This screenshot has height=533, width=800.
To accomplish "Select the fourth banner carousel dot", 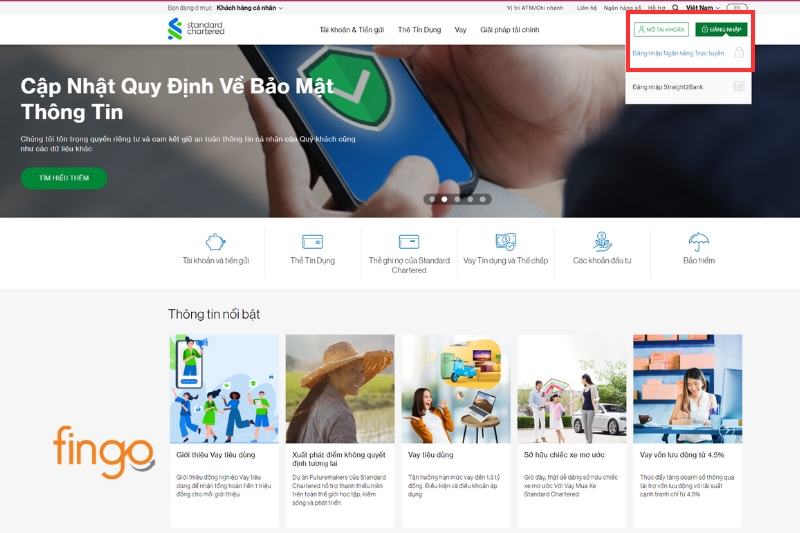I will pos(470,199).
